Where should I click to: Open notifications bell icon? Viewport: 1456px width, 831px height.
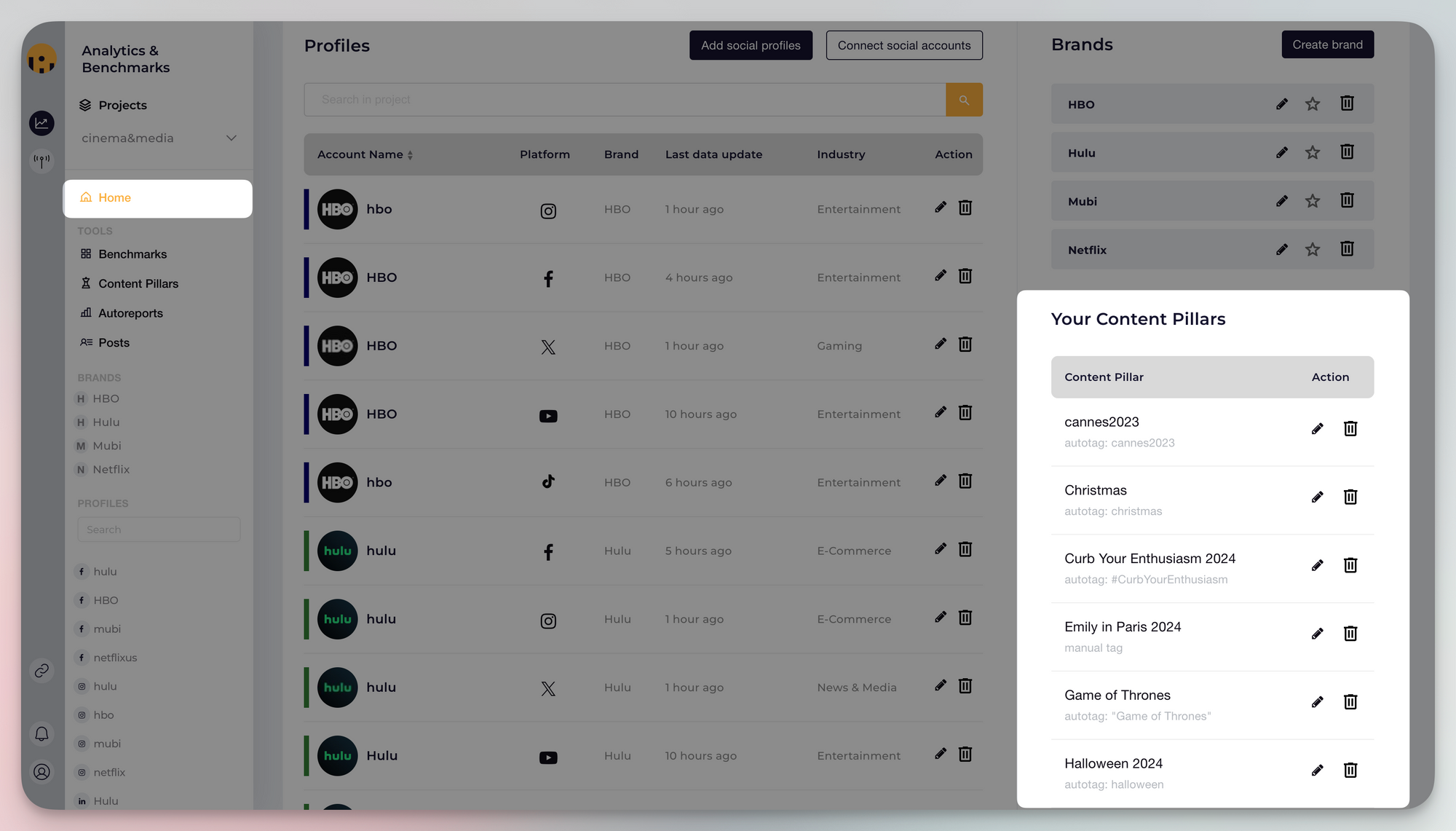(x=41, y=734)
